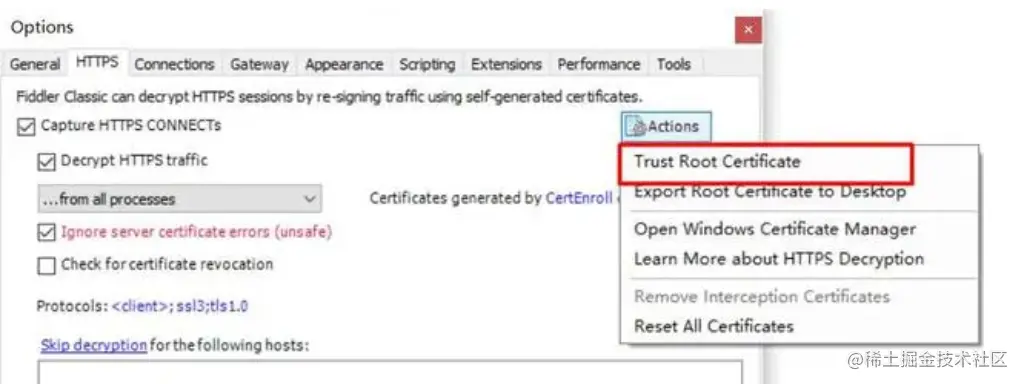Switch to the Tools tab
Image resolution: width=1022 pixels, height=384 pixels.
673,64
